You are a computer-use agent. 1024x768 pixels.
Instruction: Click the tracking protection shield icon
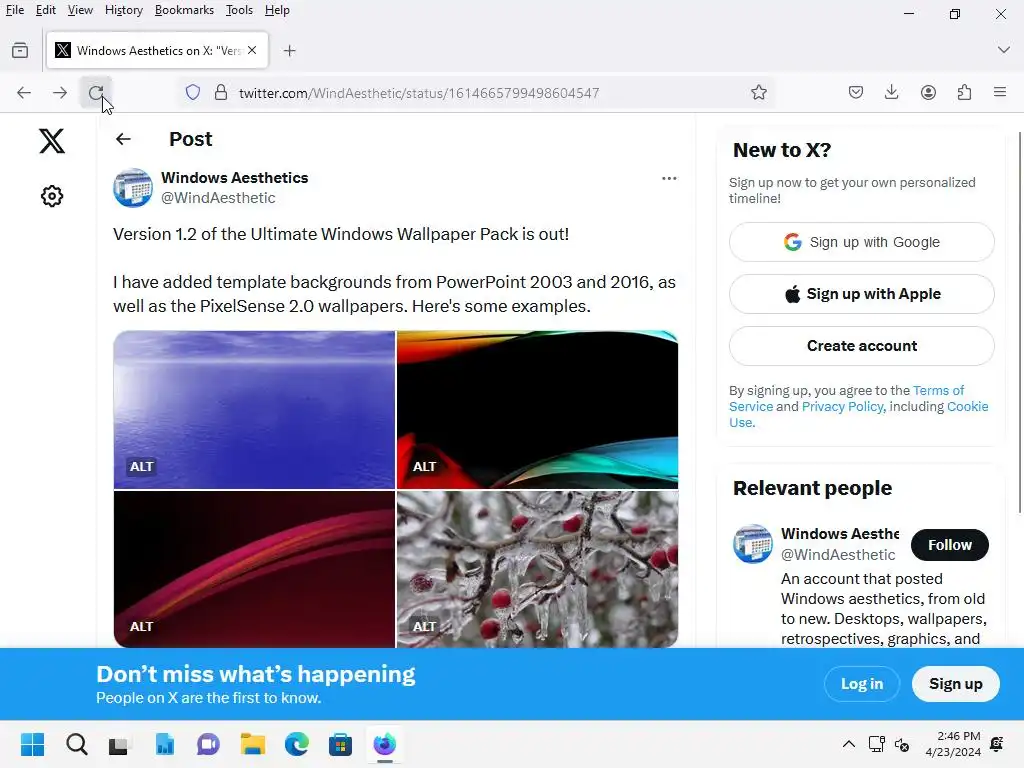click(x=193, y=93)
